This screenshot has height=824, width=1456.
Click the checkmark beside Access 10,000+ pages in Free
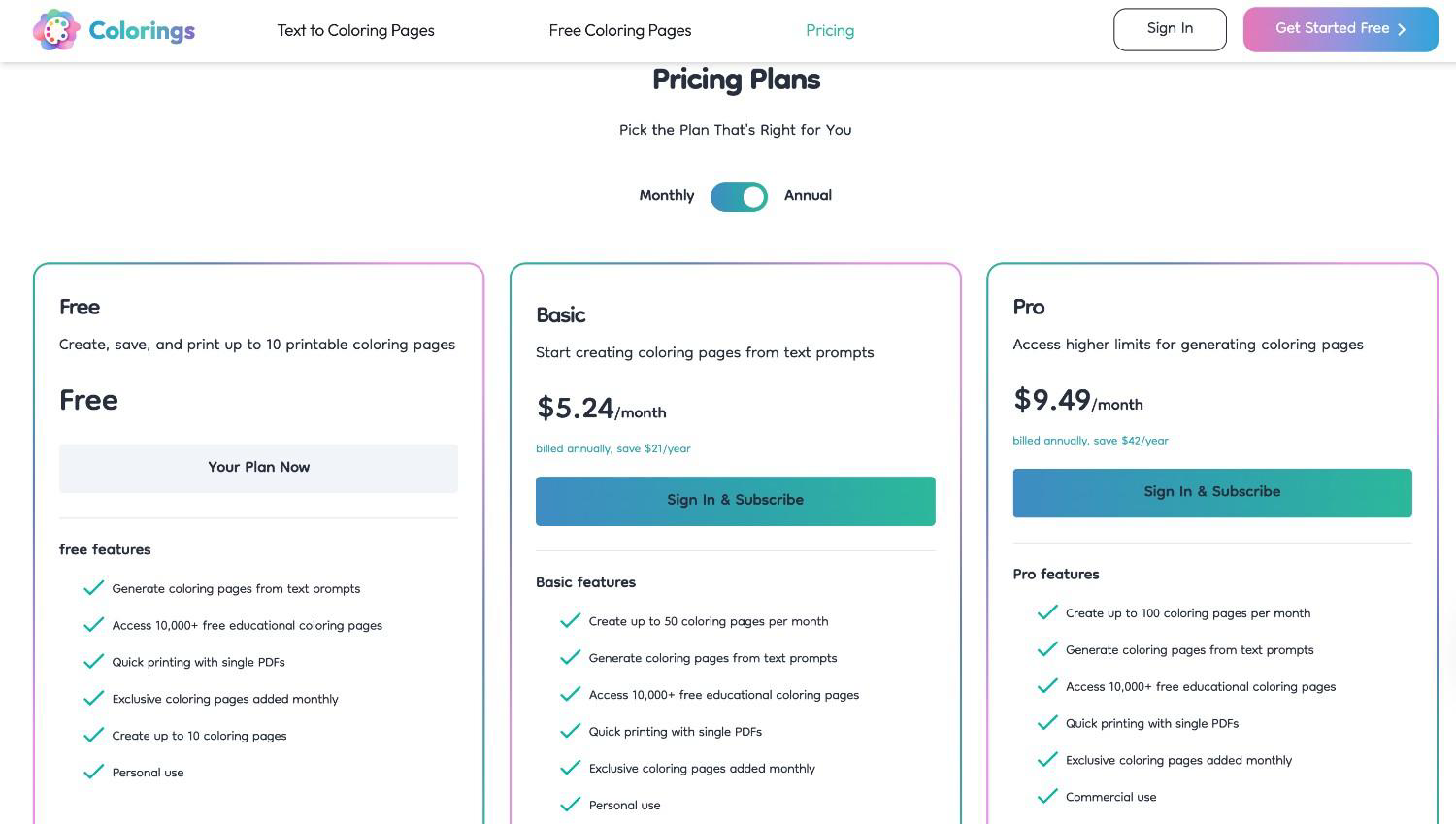(x=93, y=624)
